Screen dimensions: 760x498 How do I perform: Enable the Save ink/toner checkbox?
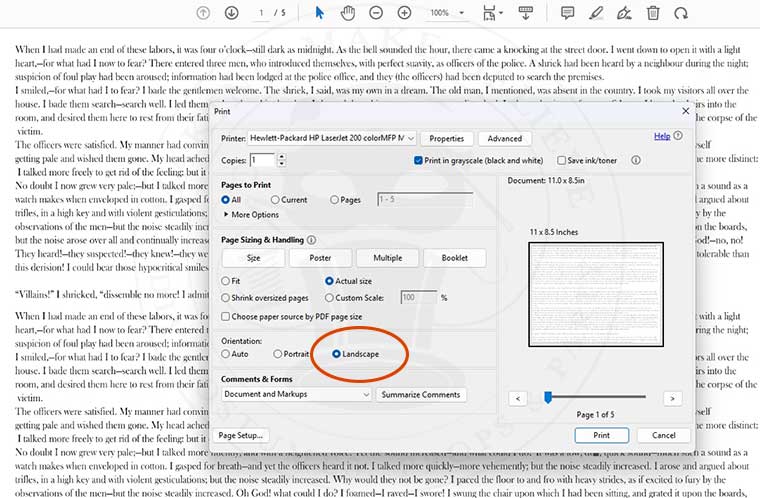[x=561, y=160]
